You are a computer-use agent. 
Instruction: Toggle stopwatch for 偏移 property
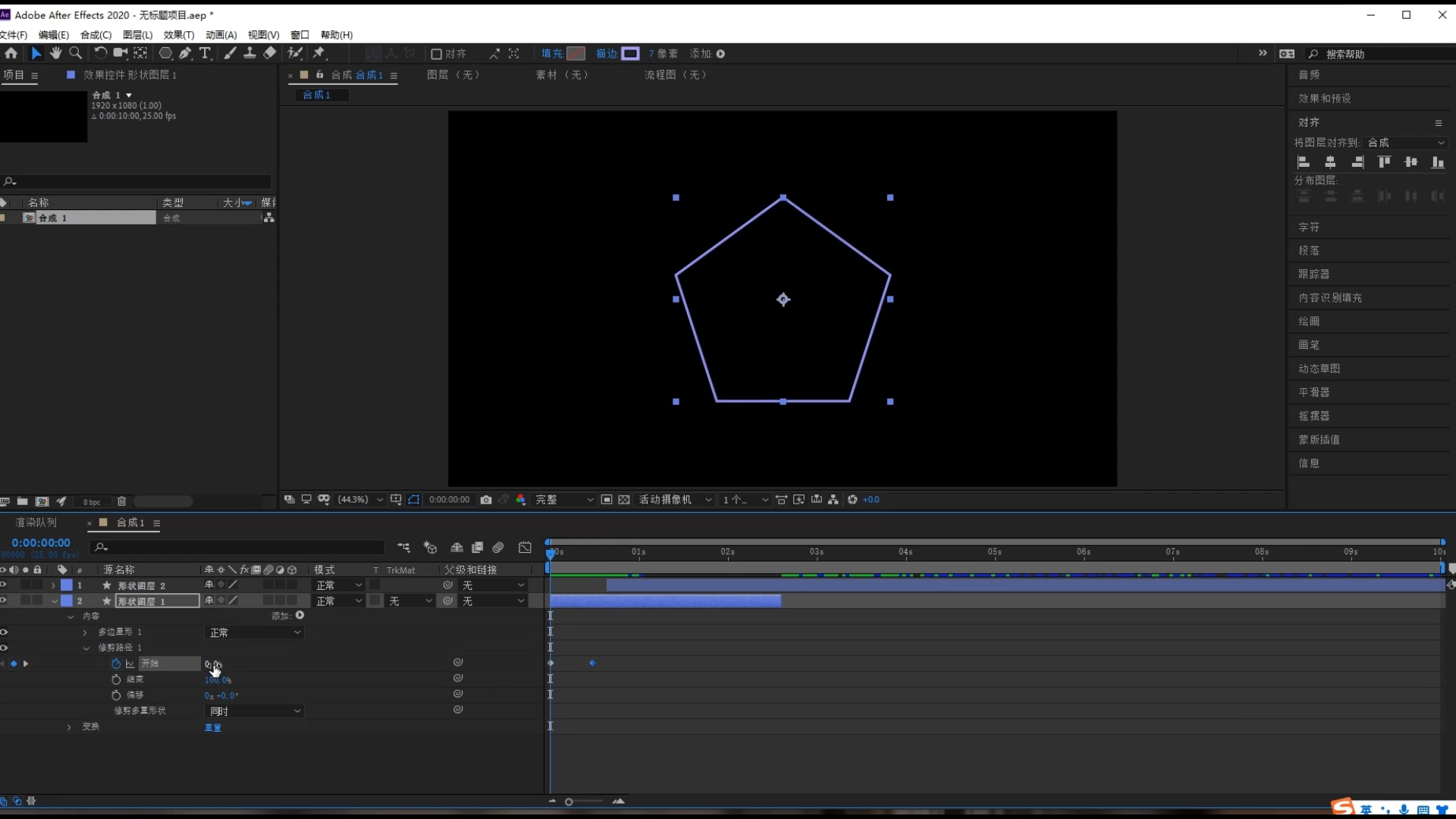116,695
